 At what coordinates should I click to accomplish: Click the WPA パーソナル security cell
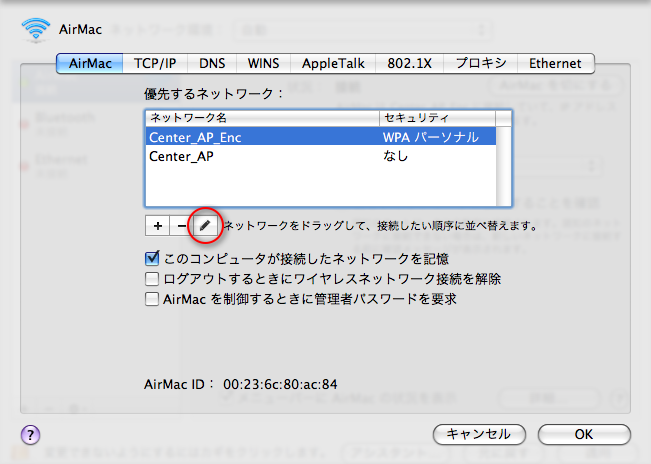(x=431, y=137)
